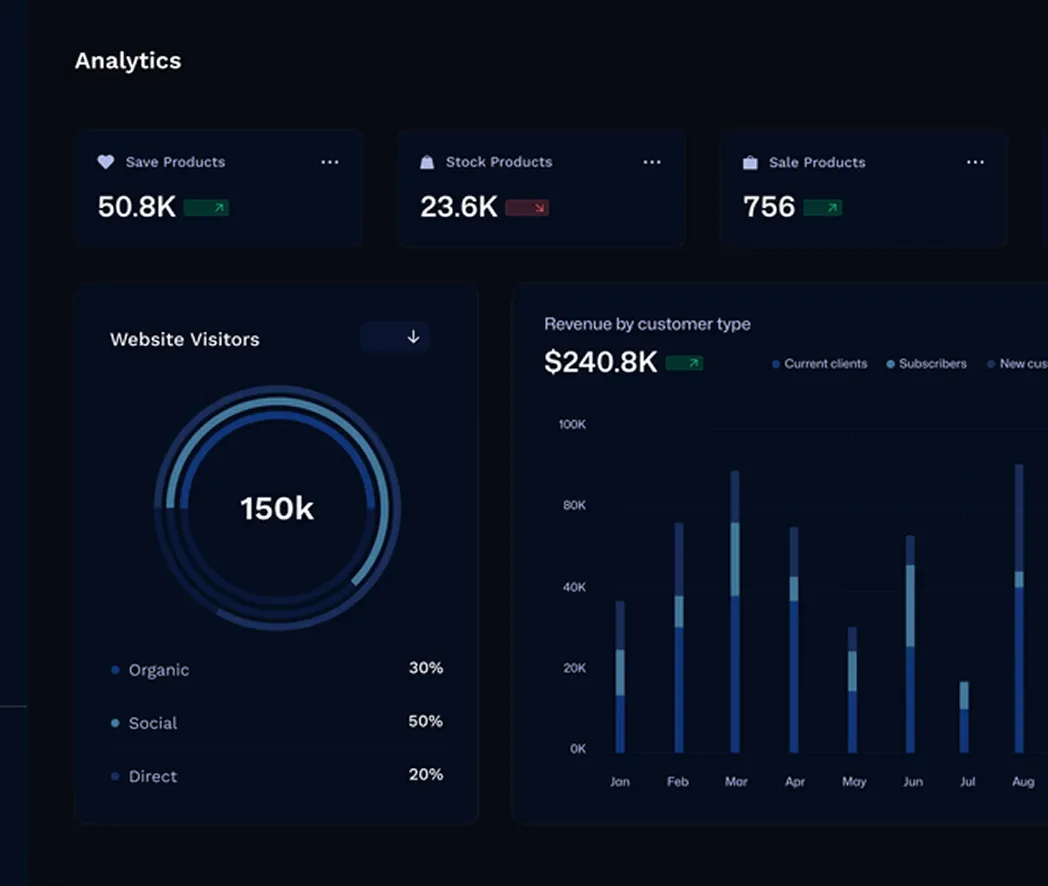Click Direct legend dot

[115, 776]
